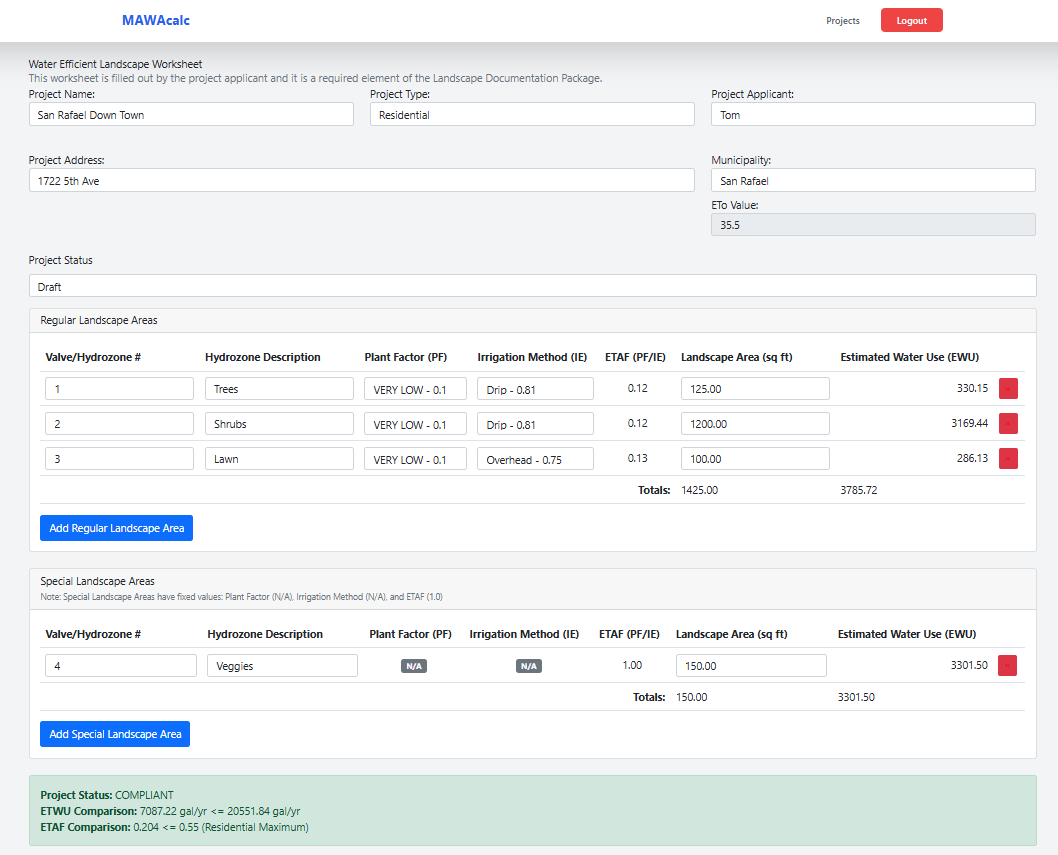1058x855 pixels.
Task: Click the N/A Irrigation Method badge for Veggies
Action: [529, 664]
